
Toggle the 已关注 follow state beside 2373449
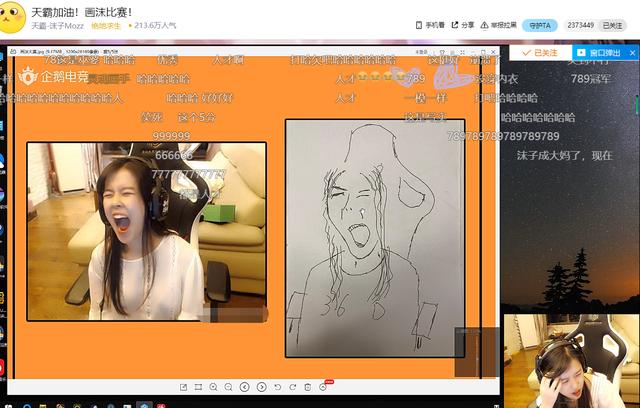tap(612, 25)
